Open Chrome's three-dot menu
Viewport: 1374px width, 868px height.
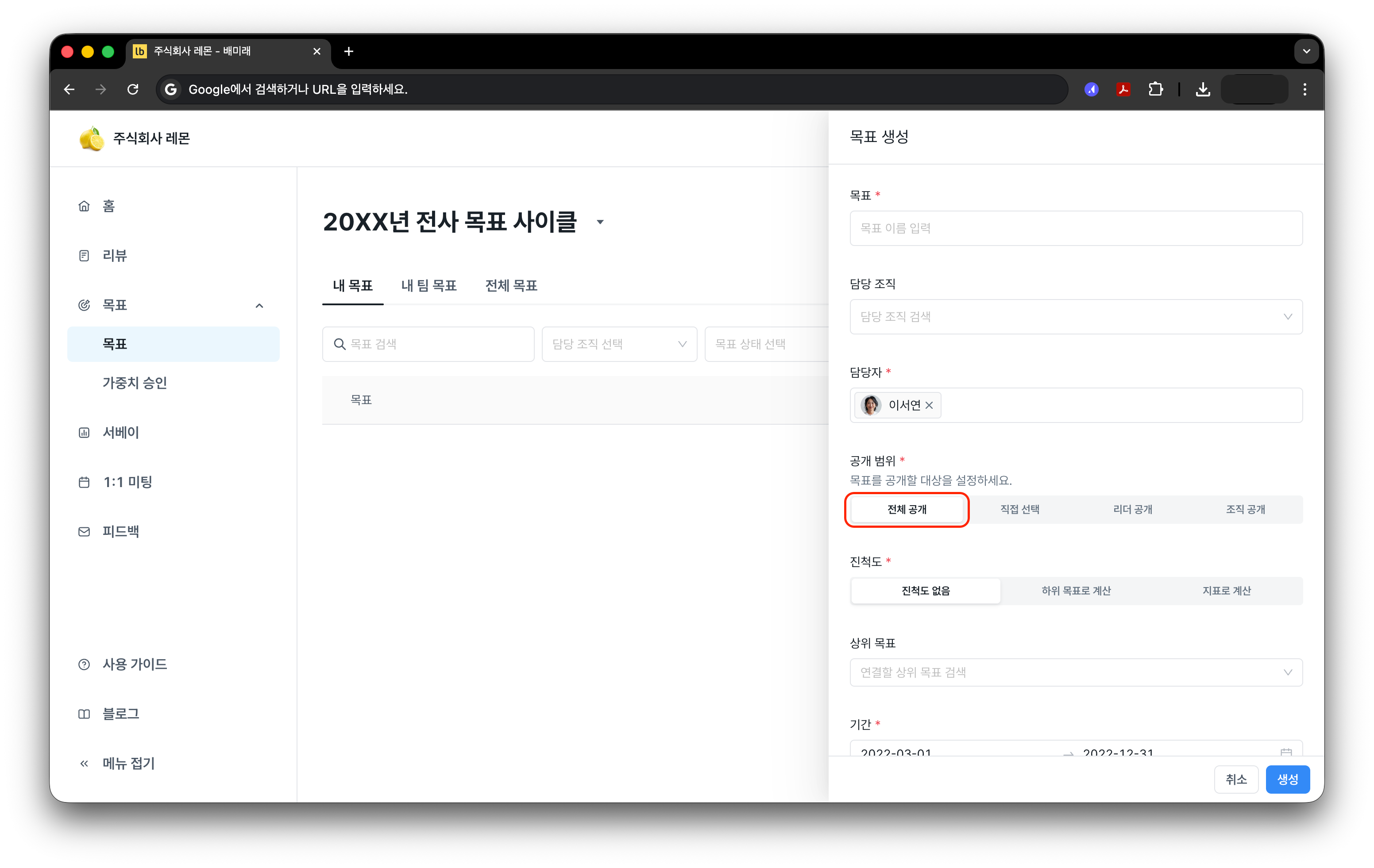click(1305, 89)
